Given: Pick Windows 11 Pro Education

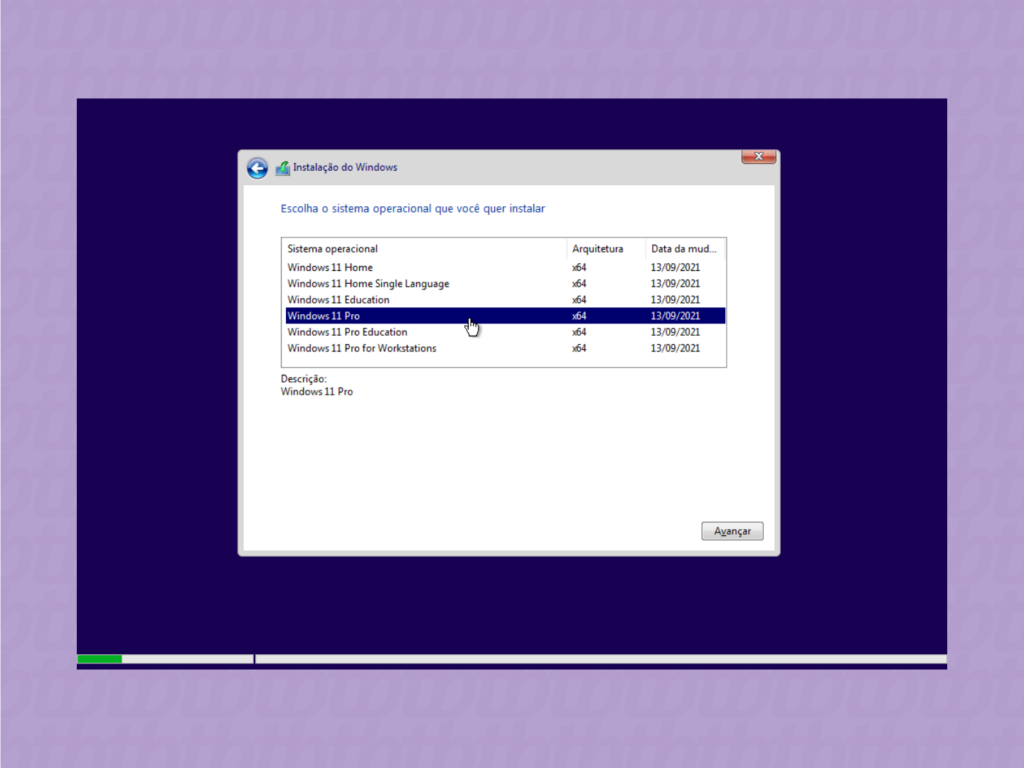Looking at the screenshot, I should pos(505,332).
